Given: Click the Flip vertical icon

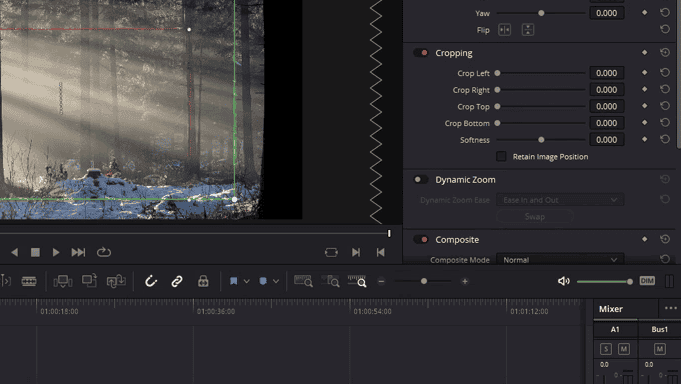Looking at the screenshot, I should (x=528, y=30).
